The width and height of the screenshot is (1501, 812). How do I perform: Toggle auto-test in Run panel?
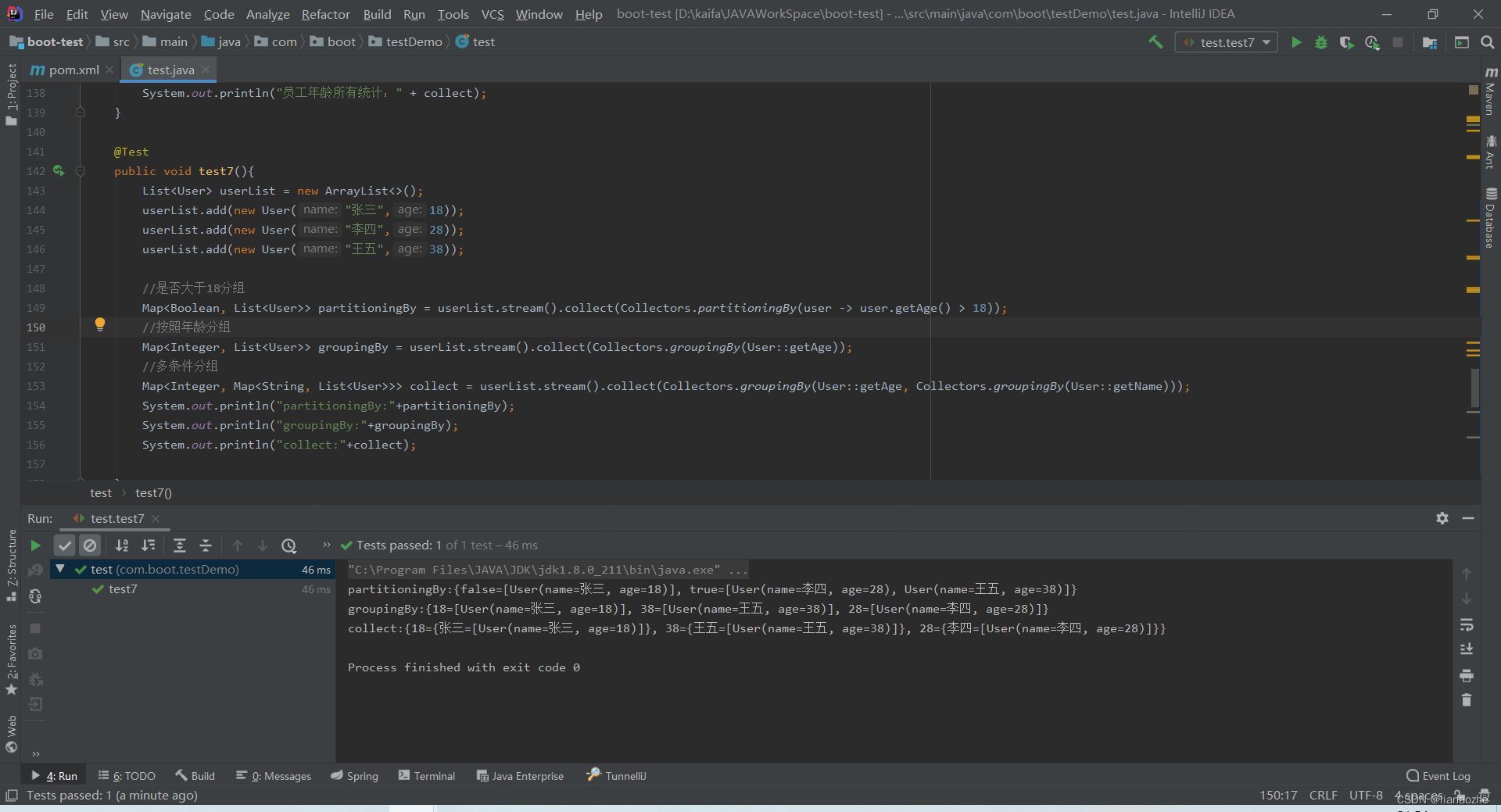[35, 596]
